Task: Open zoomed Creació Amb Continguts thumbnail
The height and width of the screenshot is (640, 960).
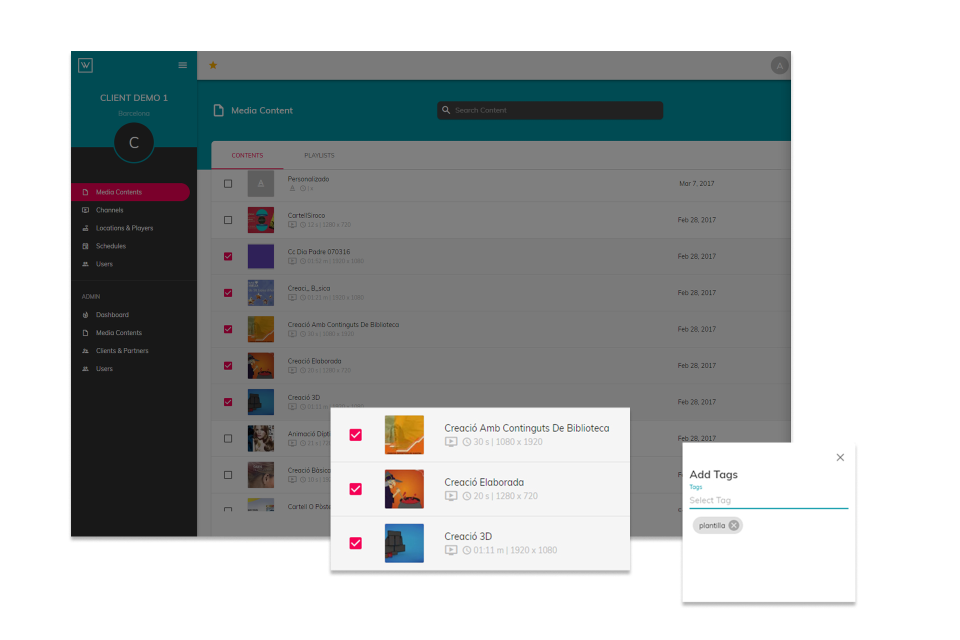Action: pos(404,435)
